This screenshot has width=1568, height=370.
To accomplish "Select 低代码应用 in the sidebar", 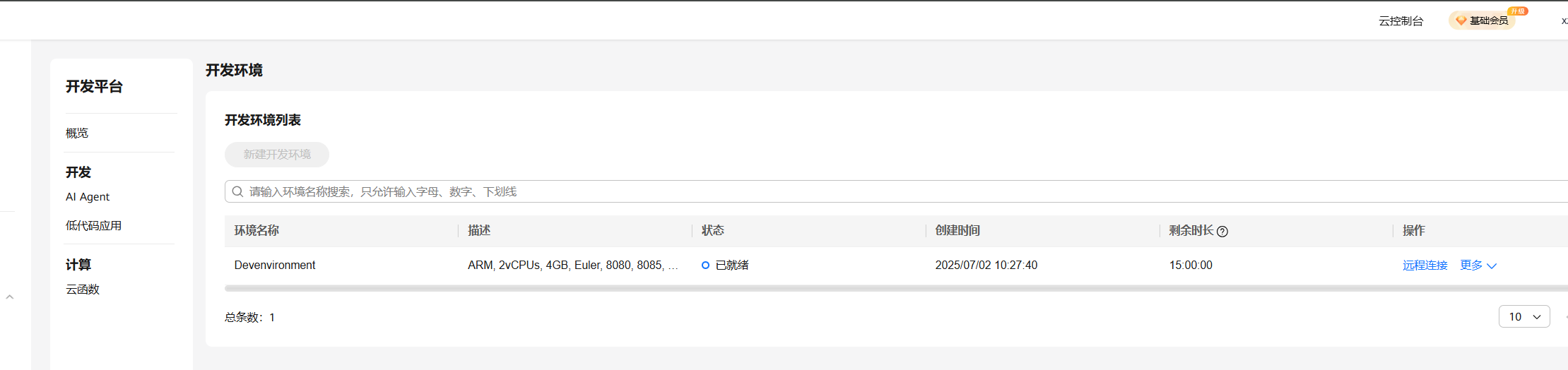I will pyautogui.click(x=93, y=226).
